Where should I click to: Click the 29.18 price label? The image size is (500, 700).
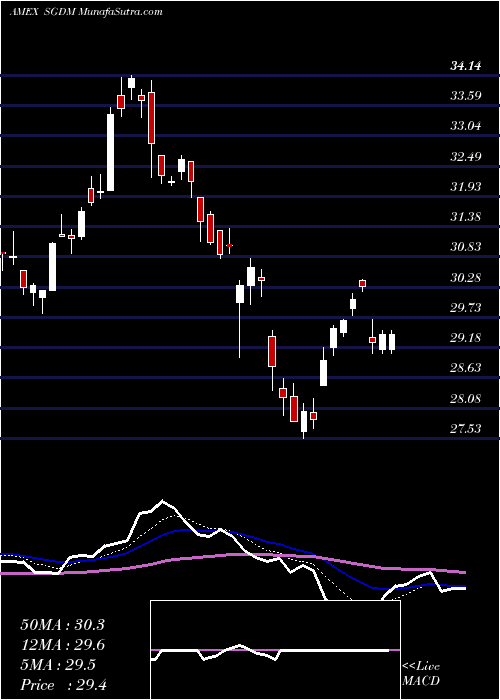coord(465,338)
